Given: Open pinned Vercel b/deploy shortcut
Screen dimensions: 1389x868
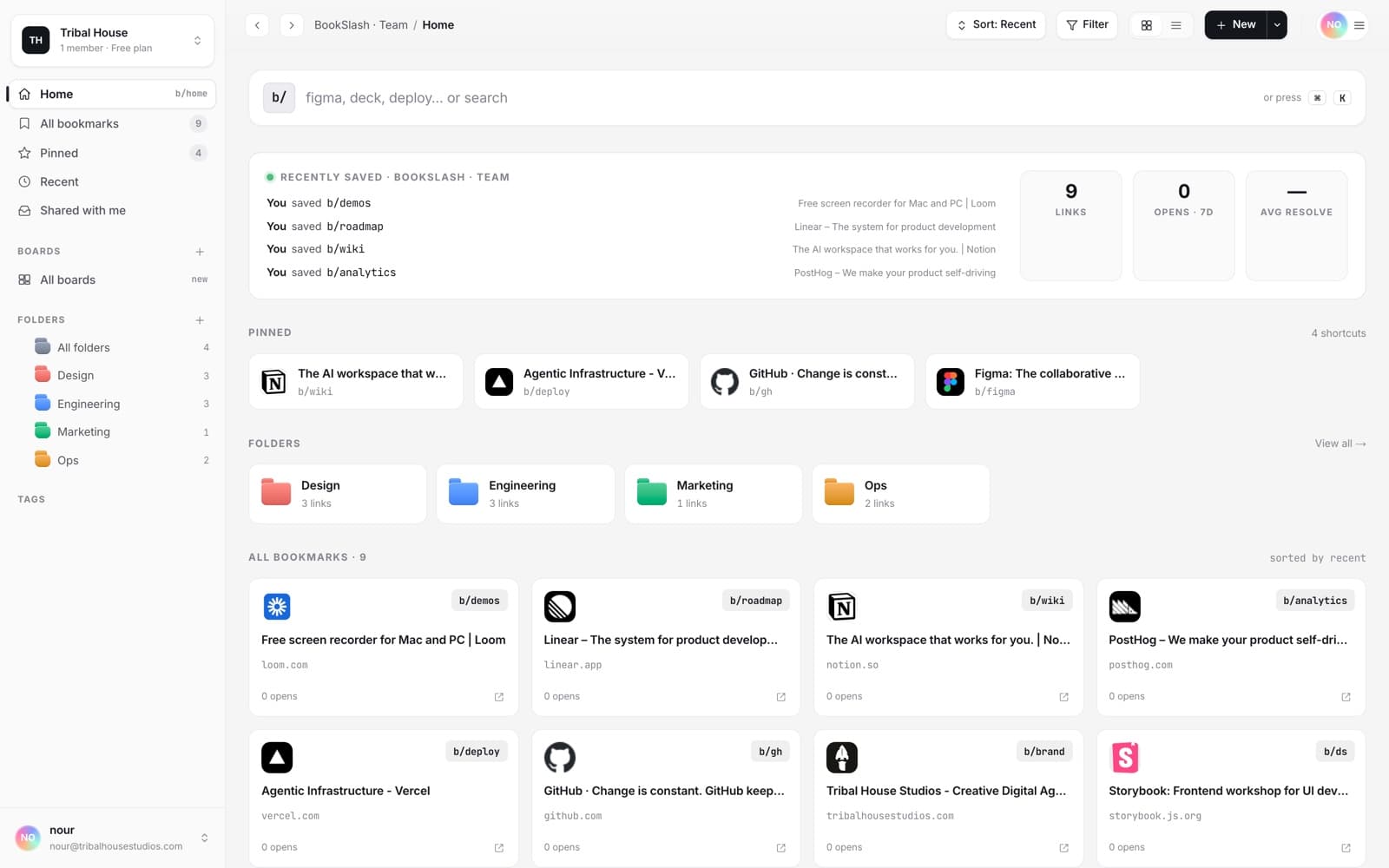Looking at the screenshot, I should 582,381.
